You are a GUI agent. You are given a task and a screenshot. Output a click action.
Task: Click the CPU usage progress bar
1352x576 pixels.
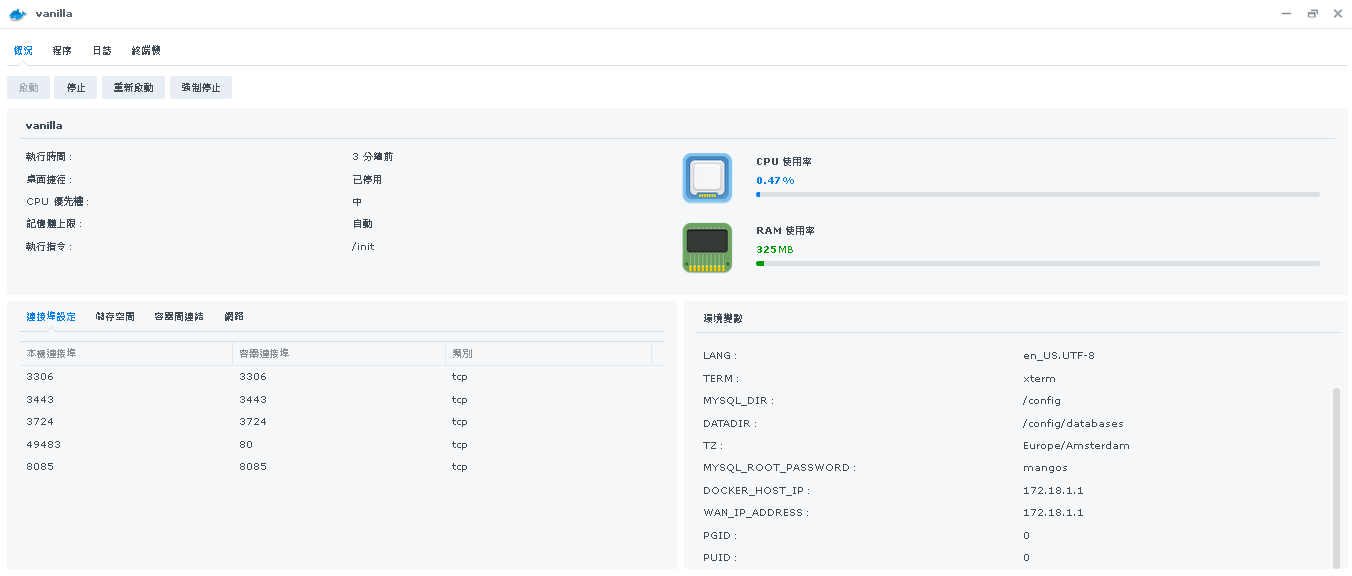click(x=1037, y=194)
